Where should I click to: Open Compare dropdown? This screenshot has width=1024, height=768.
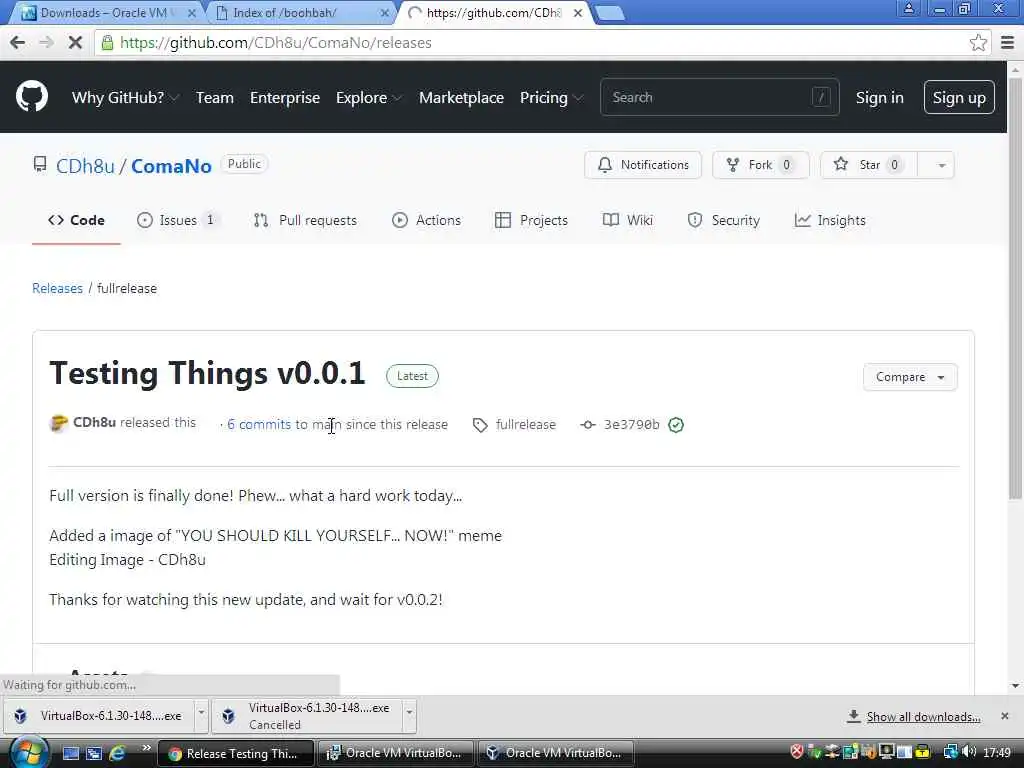(910, 377)
